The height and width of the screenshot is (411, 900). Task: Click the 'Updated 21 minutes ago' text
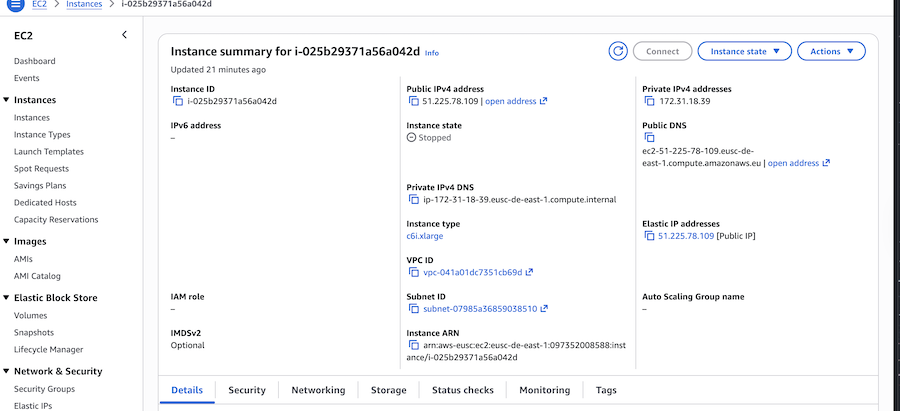tap(218, 69)
